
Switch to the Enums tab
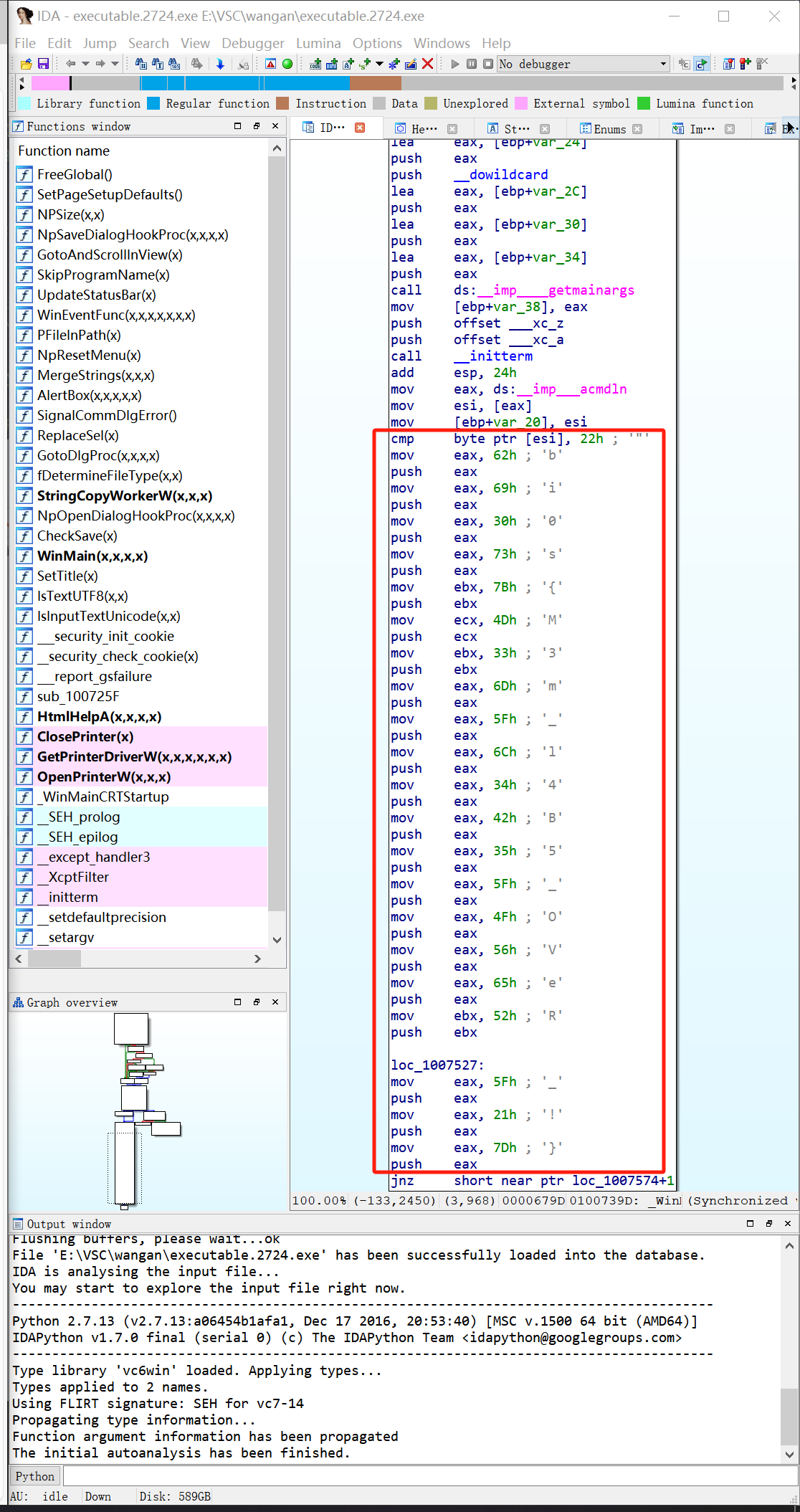609,129
